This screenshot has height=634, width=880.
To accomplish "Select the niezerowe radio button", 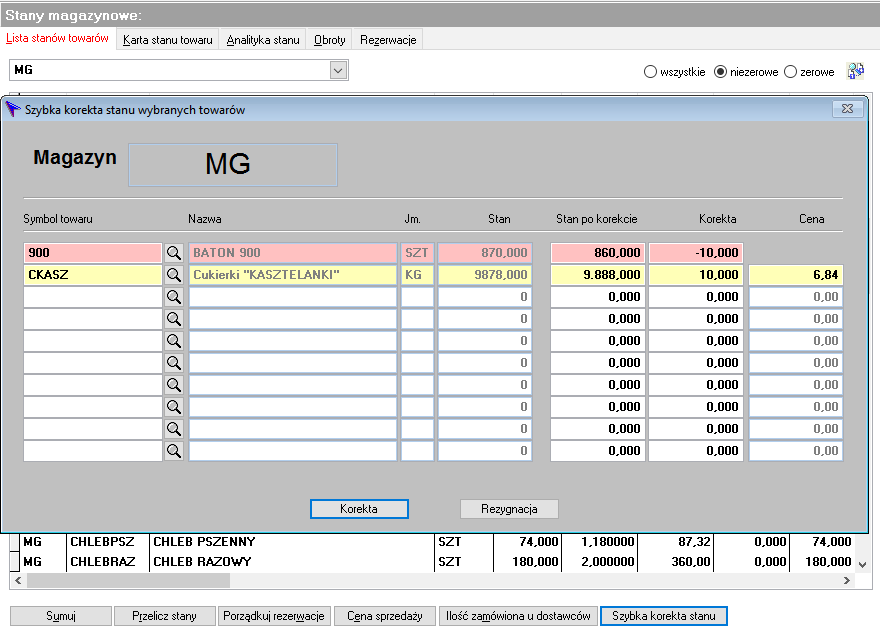I will point(720,72).
